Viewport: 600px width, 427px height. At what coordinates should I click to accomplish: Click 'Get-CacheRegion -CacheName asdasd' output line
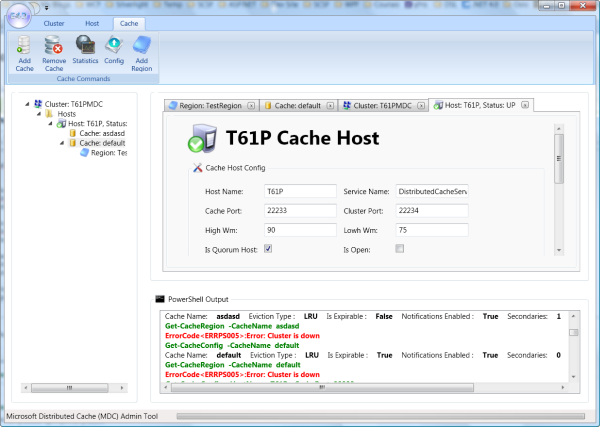232,326
